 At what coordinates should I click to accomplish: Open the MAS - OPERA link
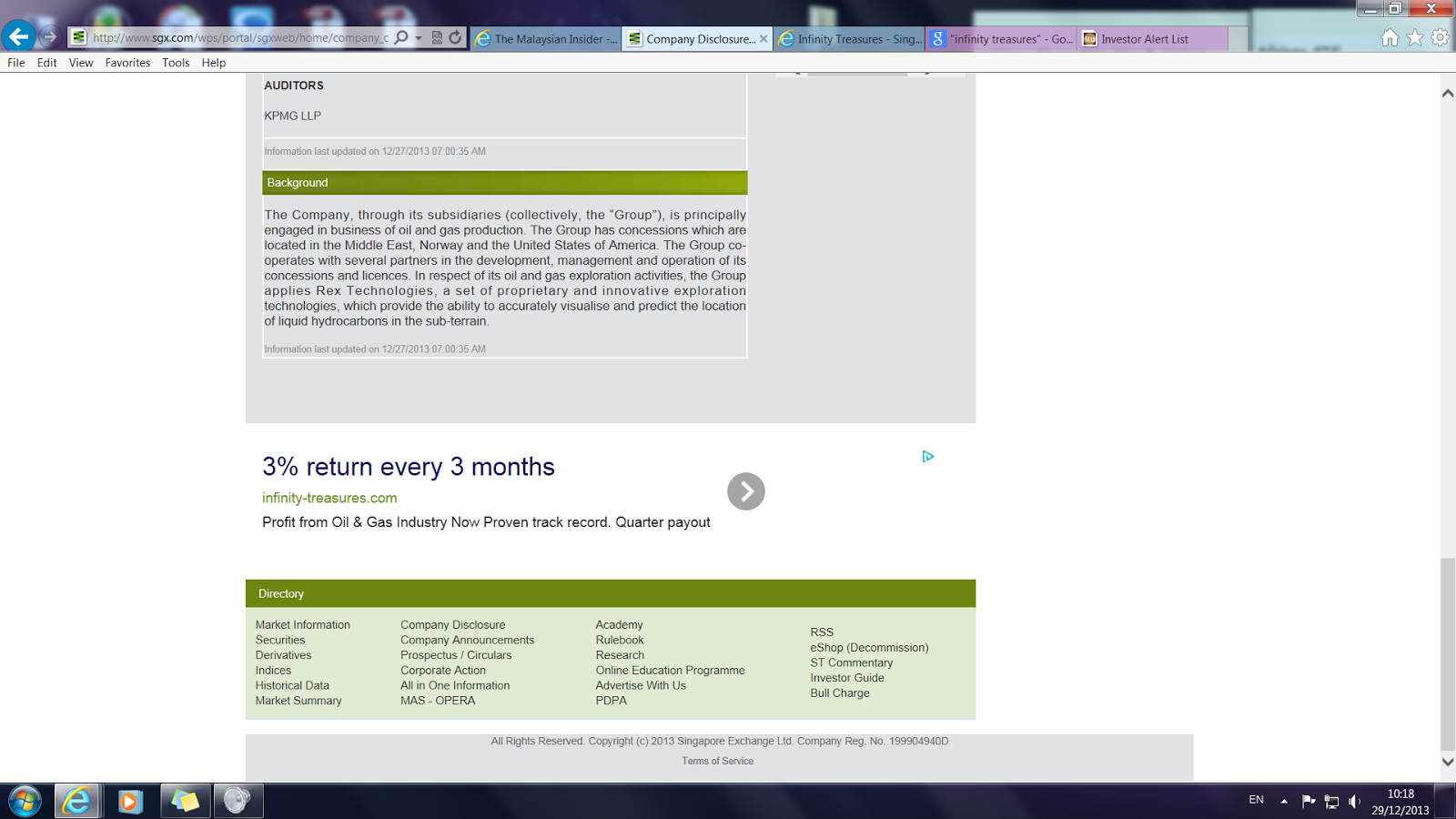438,701
